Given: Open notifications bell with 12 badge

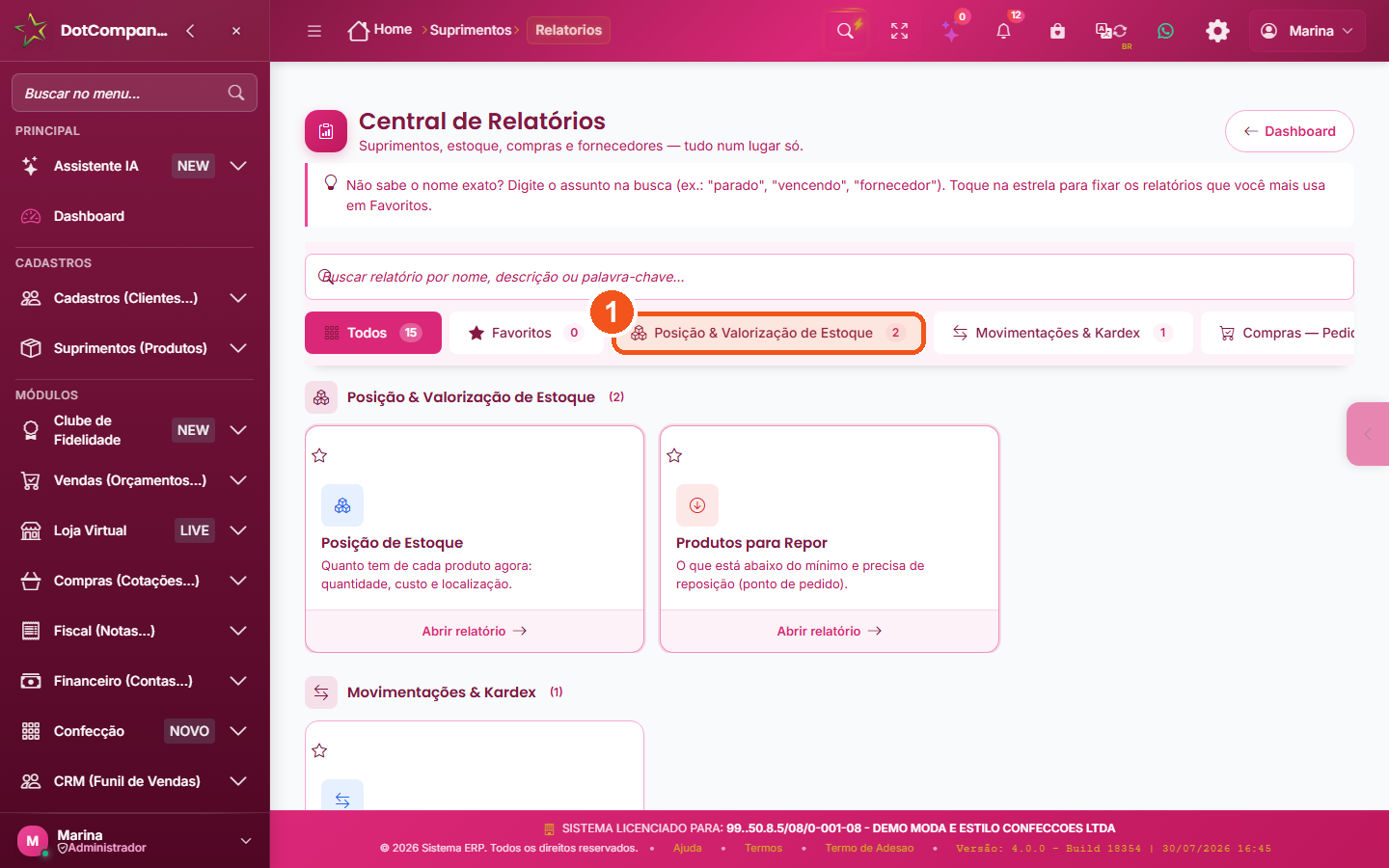Looking at the screenshot, I should pos(1004,31).
